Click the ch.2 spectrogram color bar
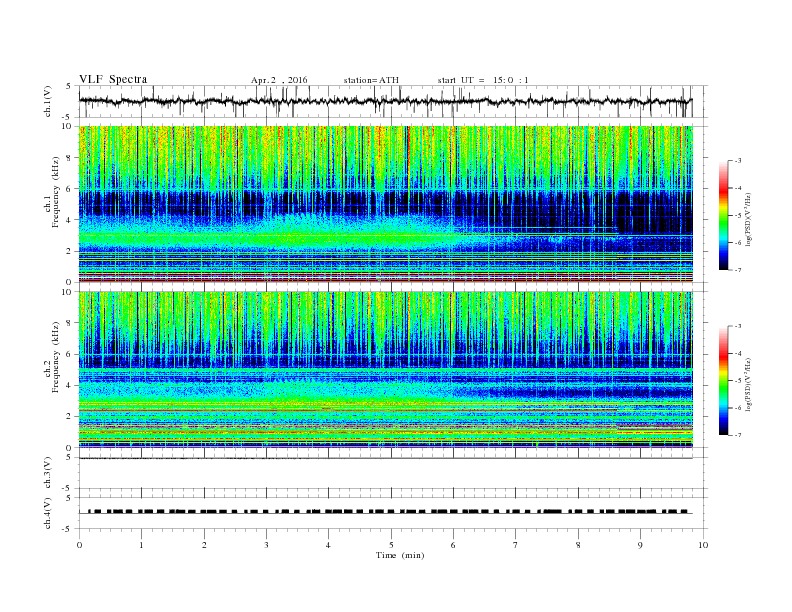Viewport: 792px width, 612px height. [723, 381]
